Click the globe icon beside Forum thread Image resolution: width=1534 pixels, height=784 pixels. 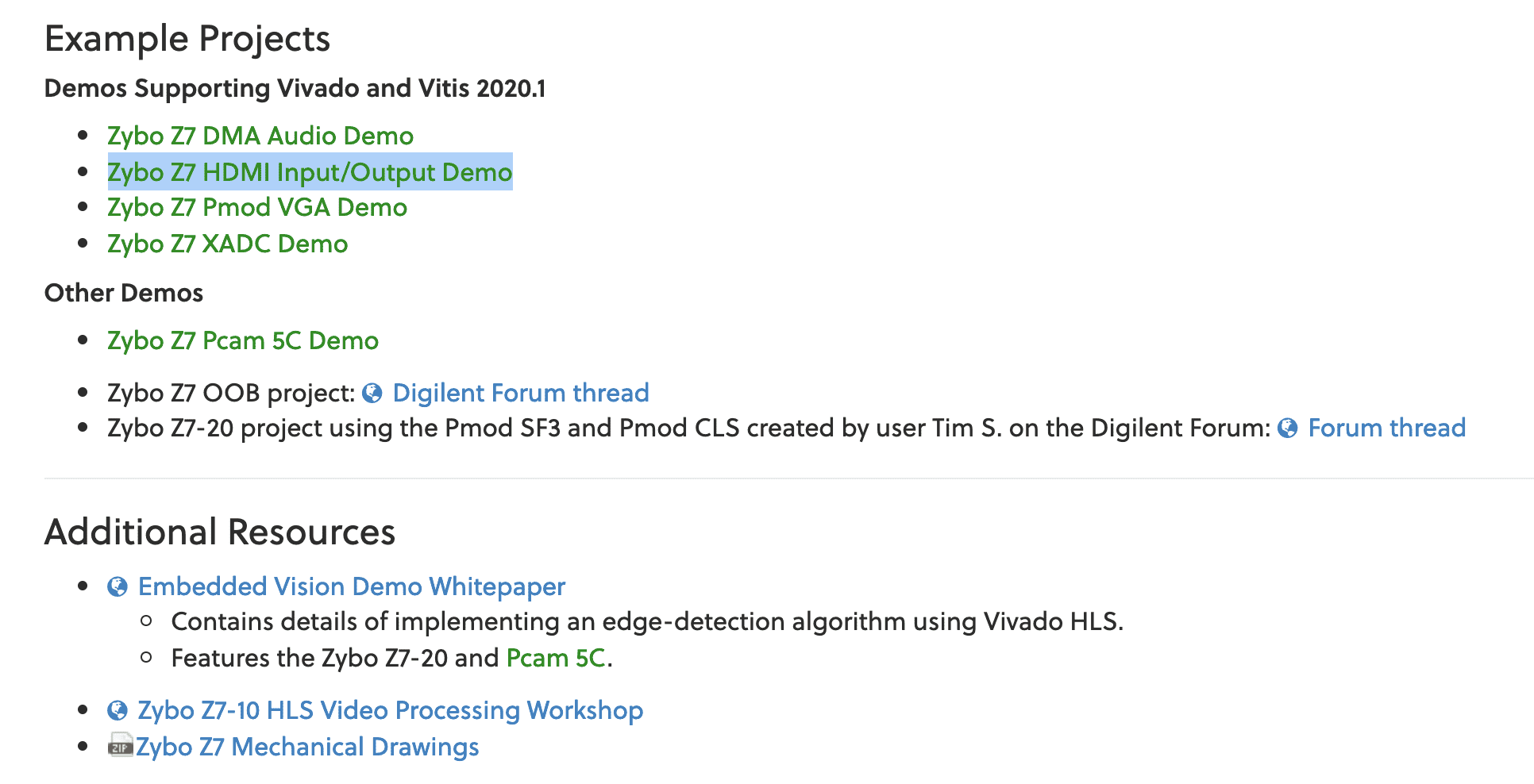(x=1288, y=429)
